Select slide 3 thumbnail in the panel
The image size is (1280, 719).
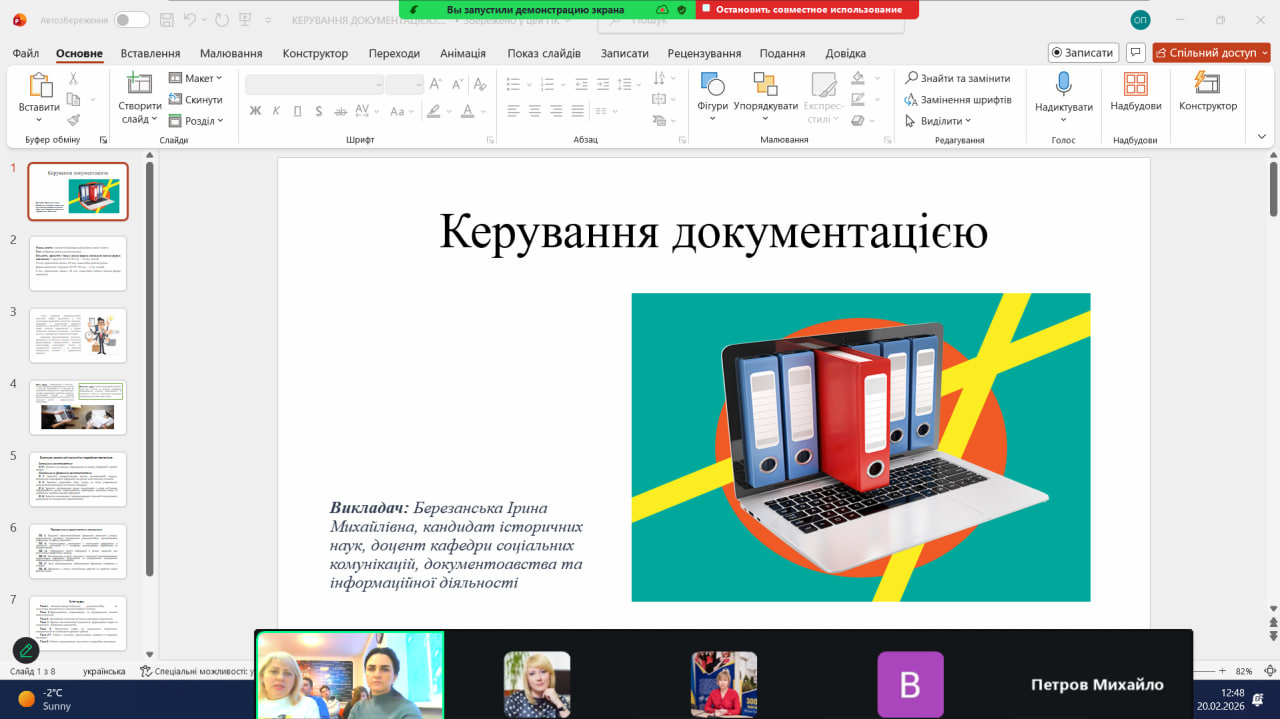(x=78, y=335)
